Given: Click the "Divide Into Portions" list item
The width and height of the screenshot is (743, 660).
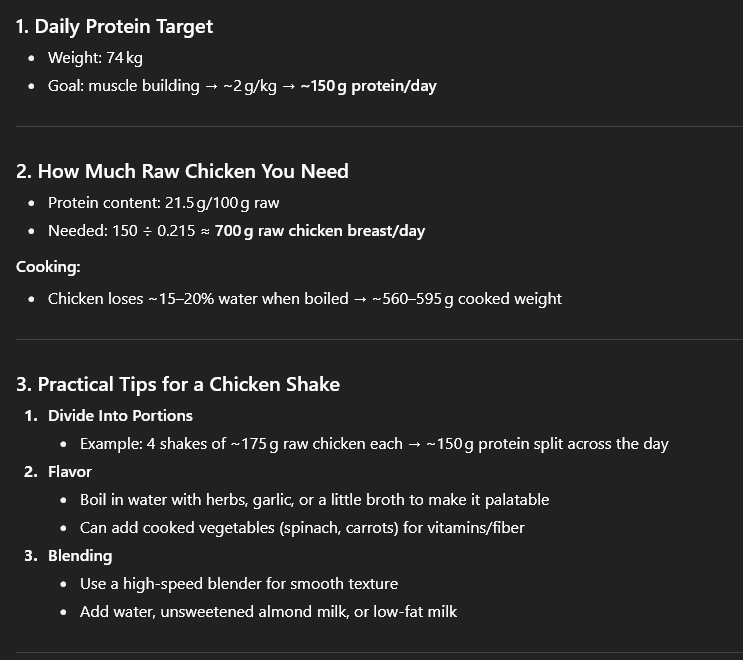Looking at the screenshot, I should click(120, 416).
